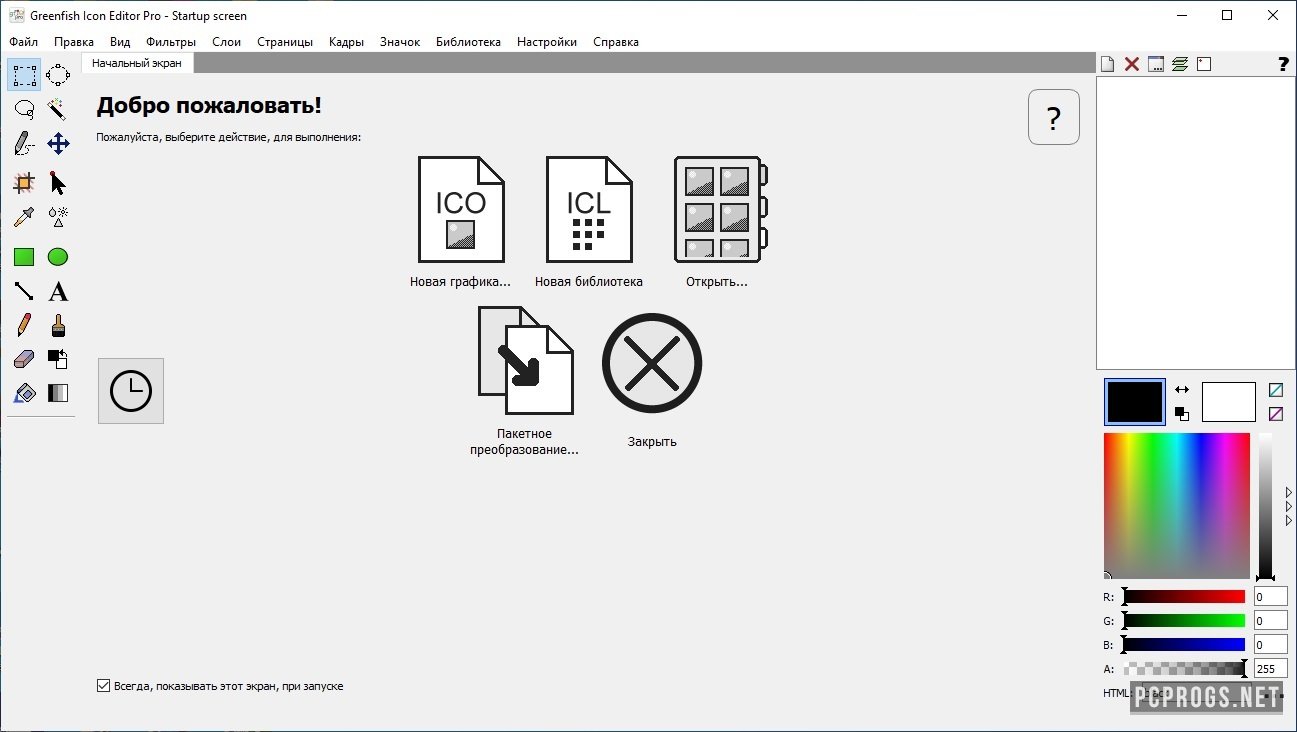This screenshot has width=1297, height=732.
Task: Click the red X delete page icon
Action: pyautogui.click(x=1132, y=64)
